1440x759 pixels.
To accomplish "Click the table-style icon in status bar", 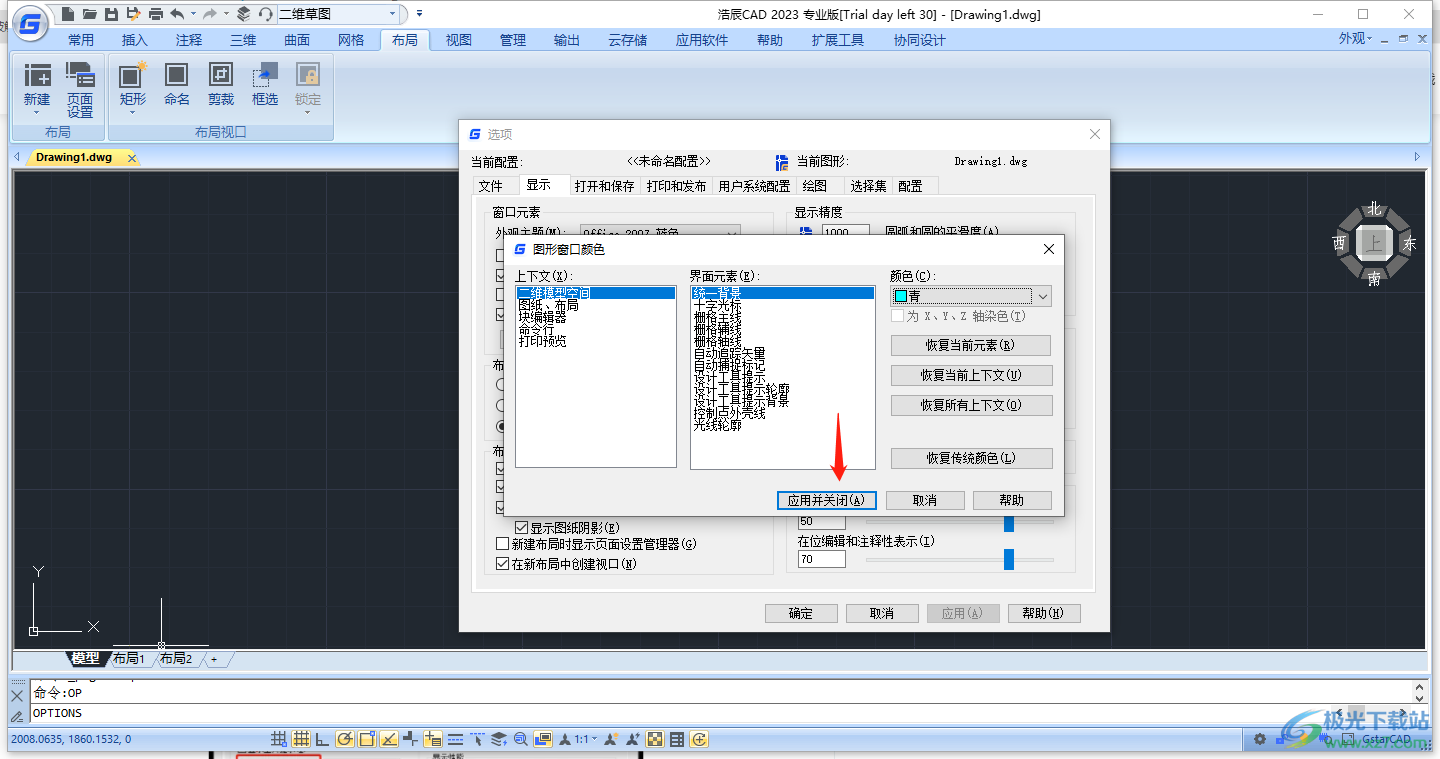I will pyautogui.click(x=677, y=739).
